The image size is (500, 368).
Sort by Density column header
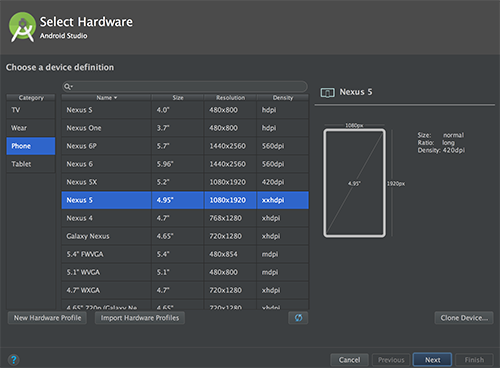pyautogui.click(x=283, y=98)
